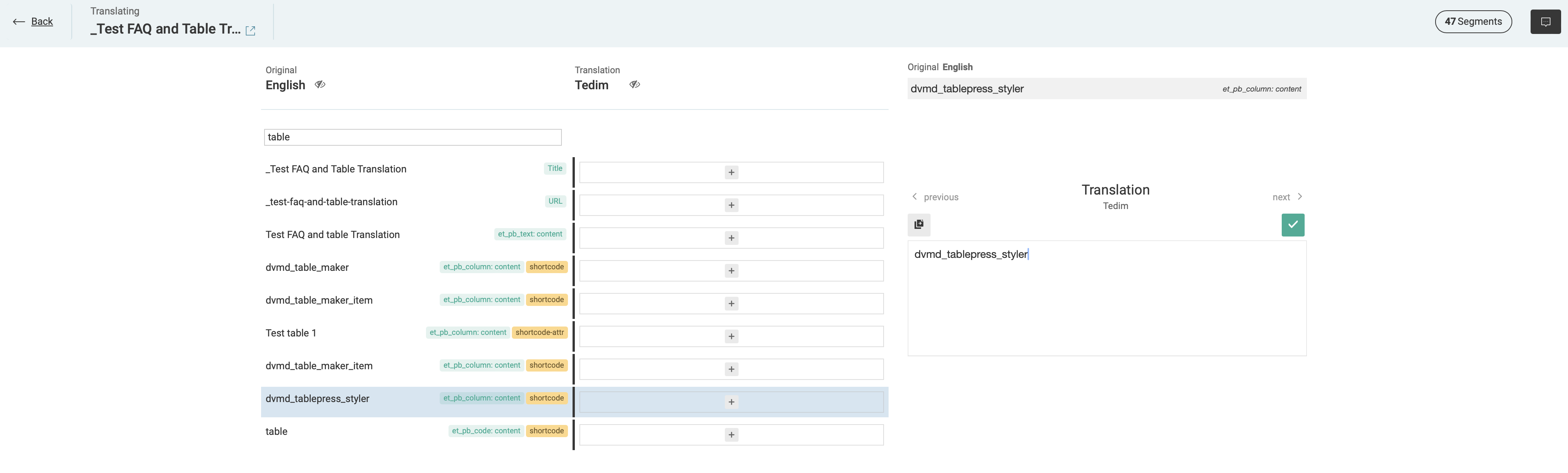Toggle visibility of Tedim translation column

(x=635, y=85)
